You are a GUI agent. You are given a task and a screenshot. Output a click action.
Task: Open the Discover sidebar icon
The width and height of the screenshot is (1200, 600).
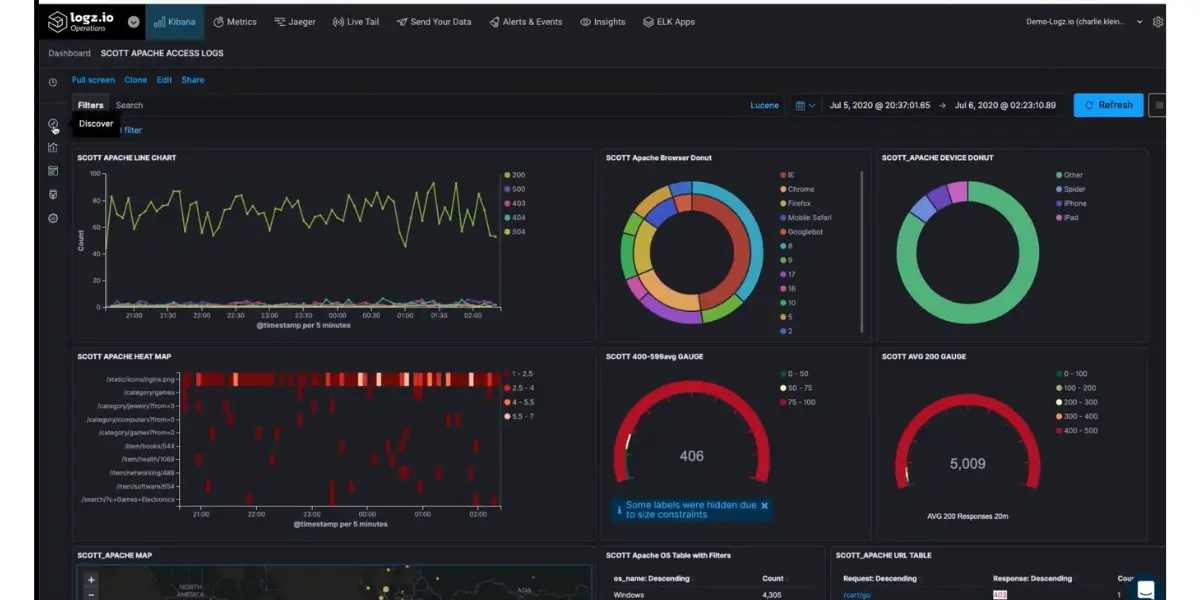53,124
